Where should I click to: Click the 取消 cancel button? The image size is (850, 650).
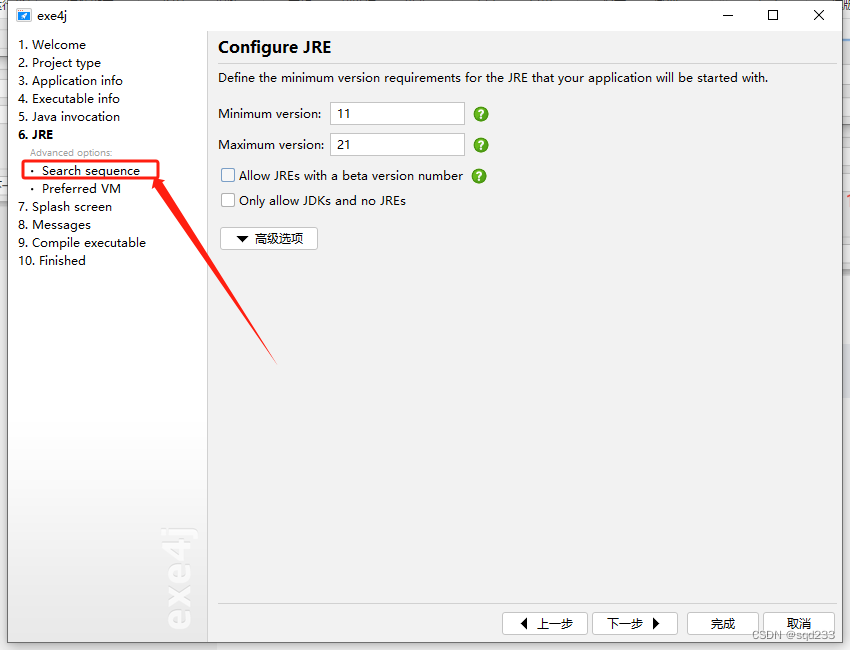(799, 623)
